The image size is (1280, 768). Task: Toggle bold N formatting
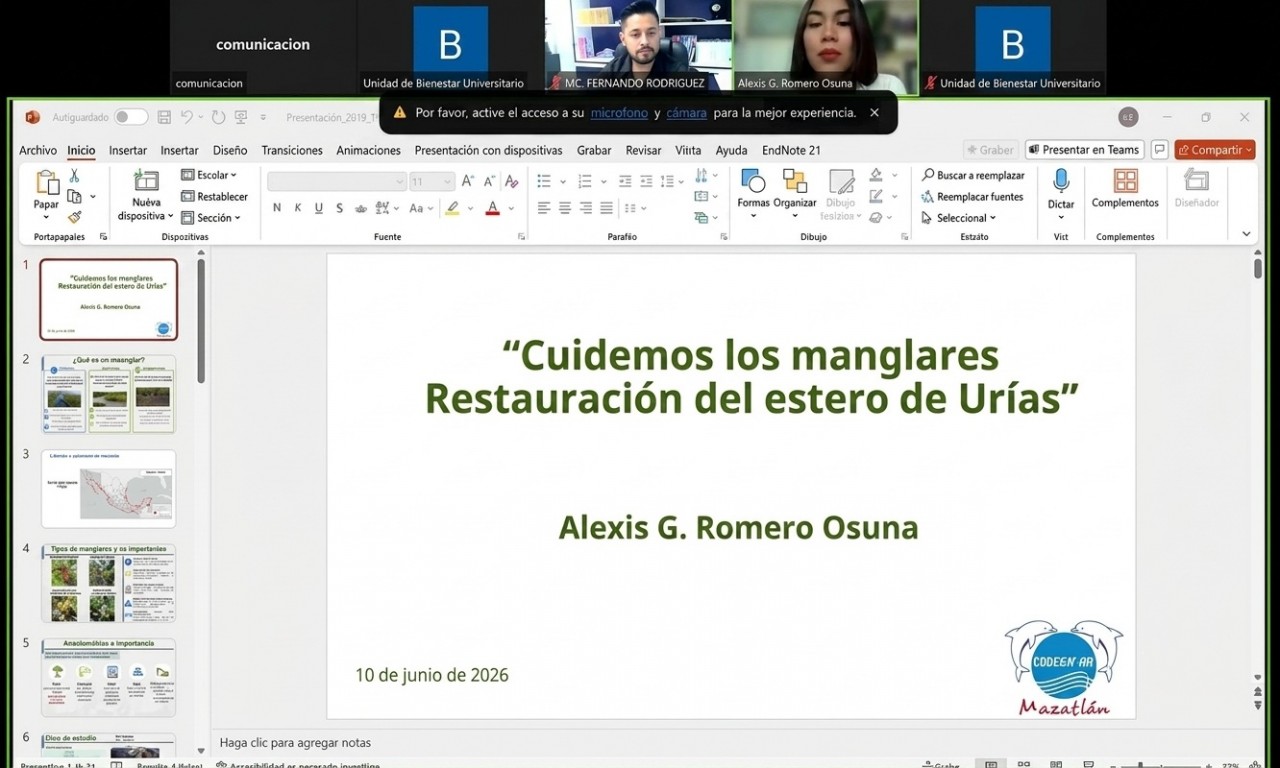click(x=277, y=208)
